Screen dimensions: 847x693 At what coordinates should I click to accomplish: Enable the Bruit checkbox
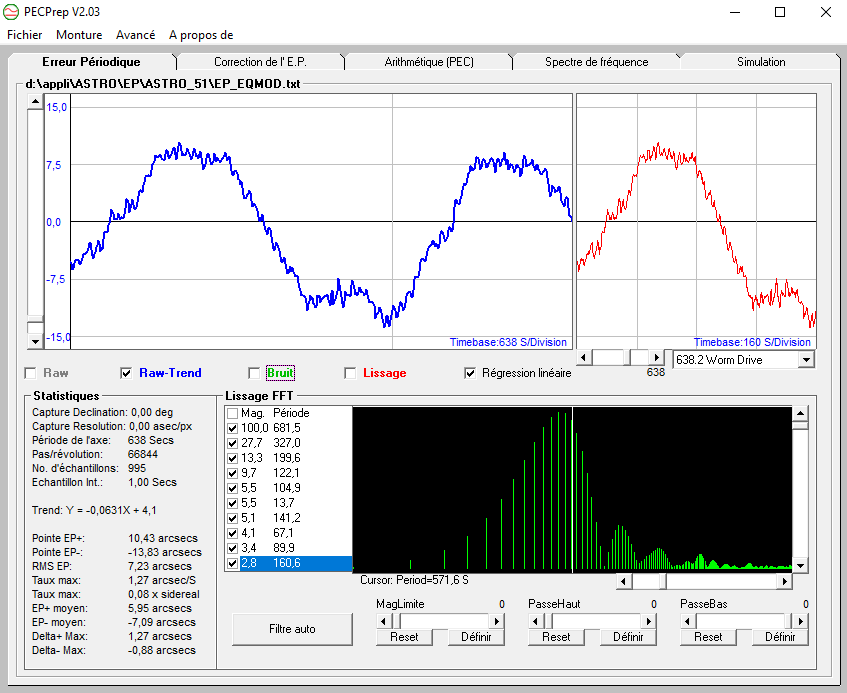click(x=254, y=373)
